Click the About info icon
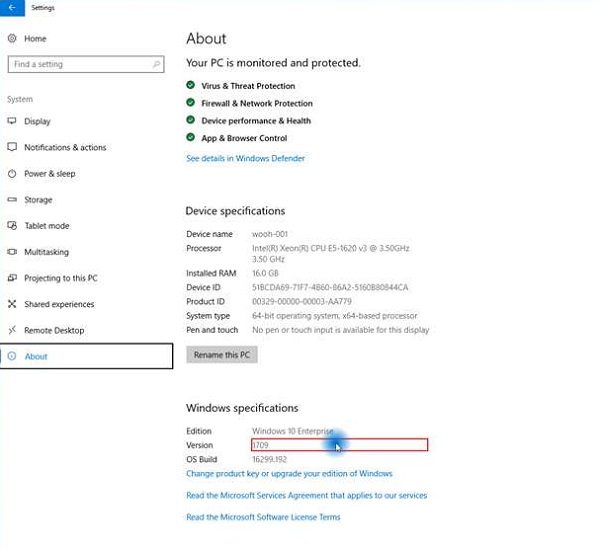600x550 pixels. (x=12, y=356)
